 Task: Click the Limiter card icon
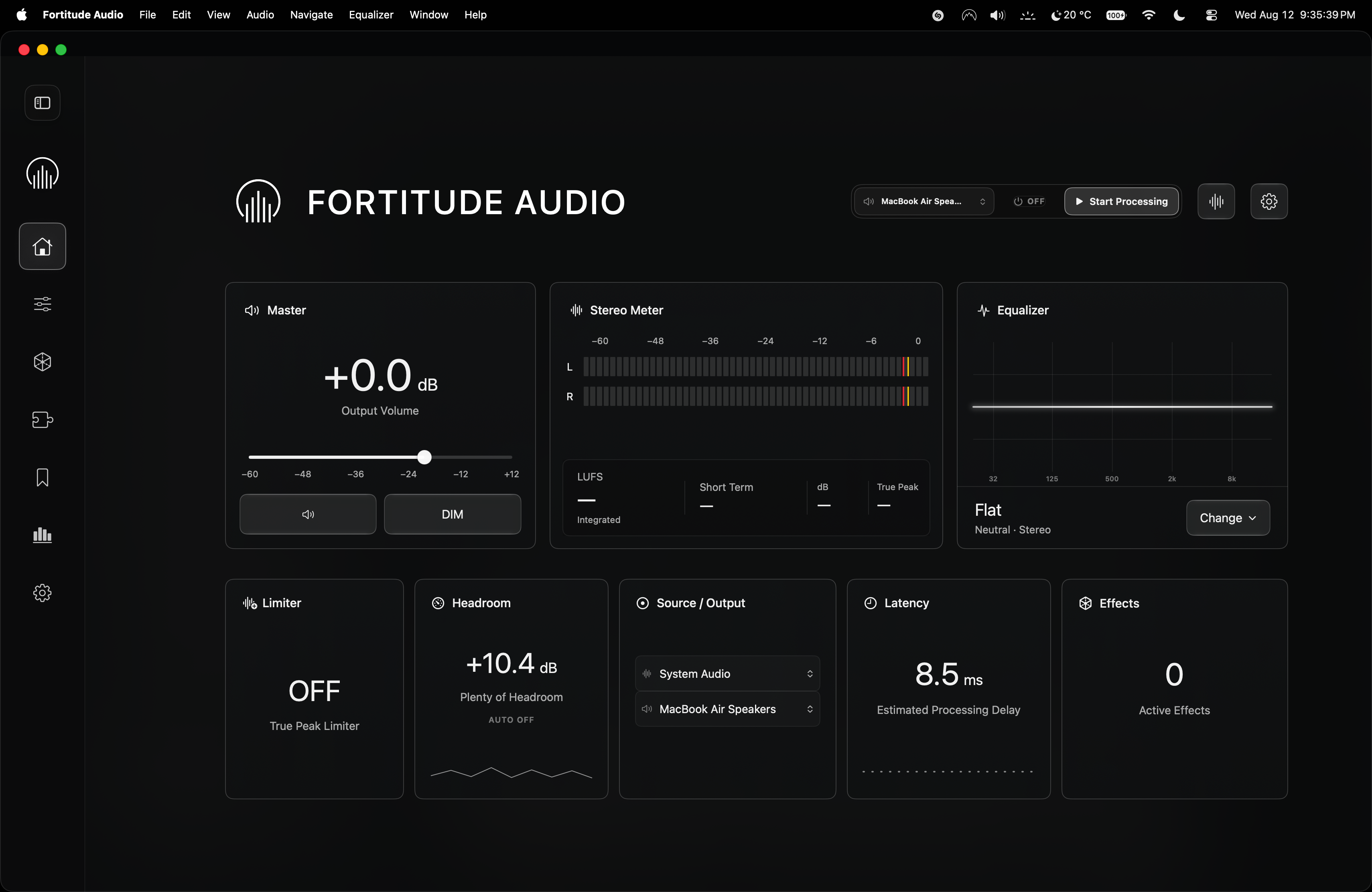(250, 603)
